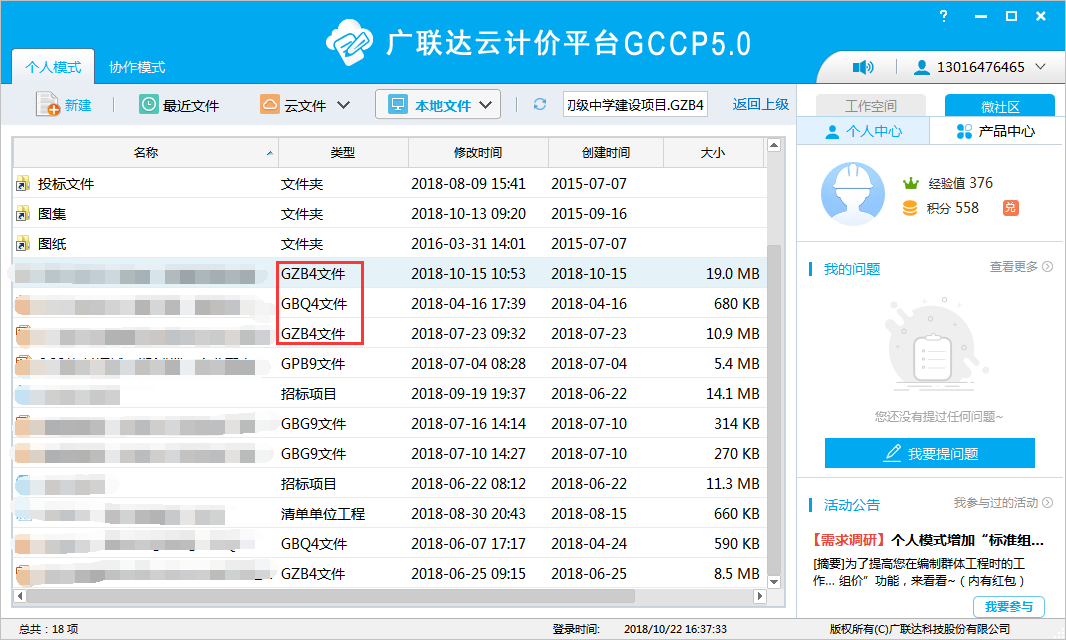Click the help question mark icon
Image resolution: width=1066 pixels, height=640 pixels.
(x=943, y=16)
